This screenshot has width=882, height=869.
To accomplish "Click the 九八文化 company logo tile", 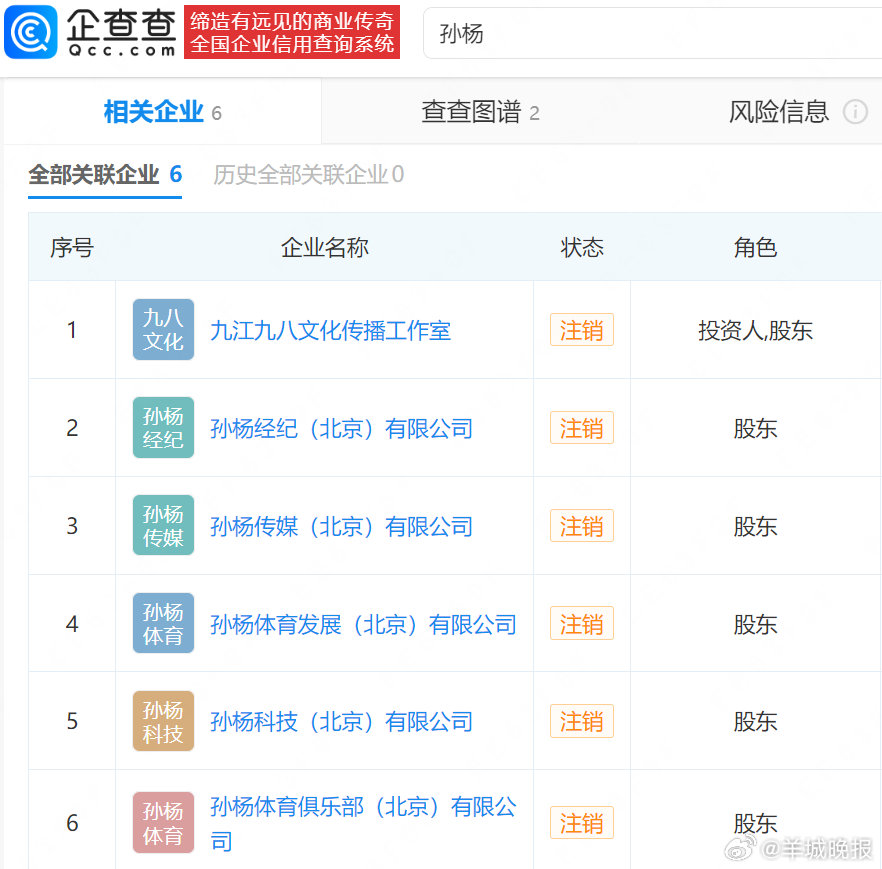I will tap(164, 330).
